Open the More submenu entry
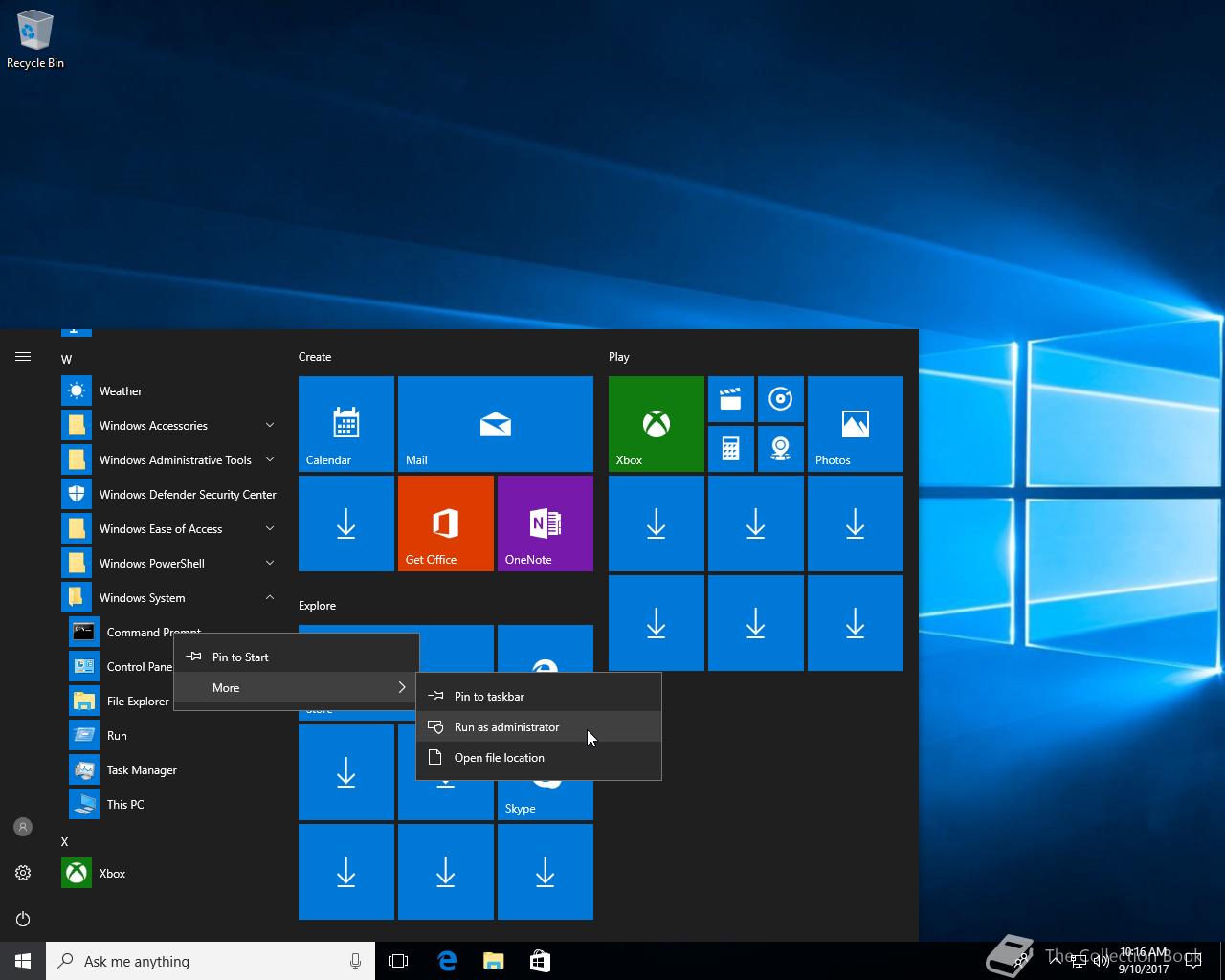 click(x=297, y=687)
